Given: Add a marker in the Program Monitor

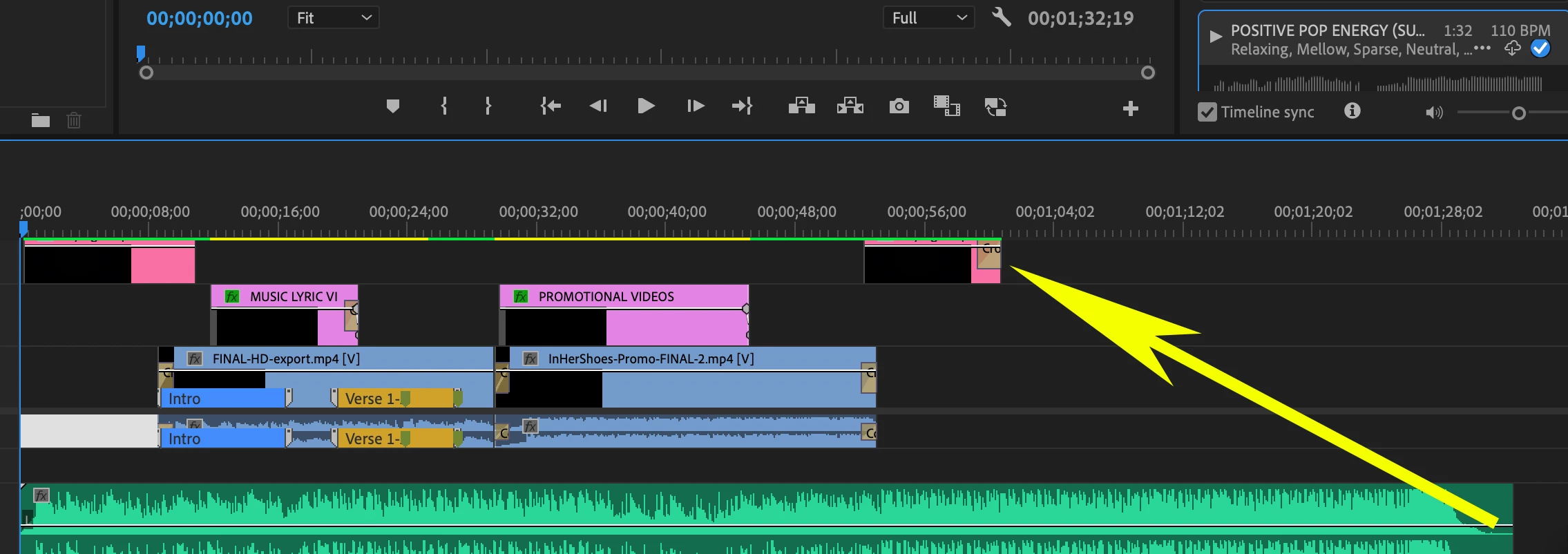Looking at the screenshot, I should (393, 106).
